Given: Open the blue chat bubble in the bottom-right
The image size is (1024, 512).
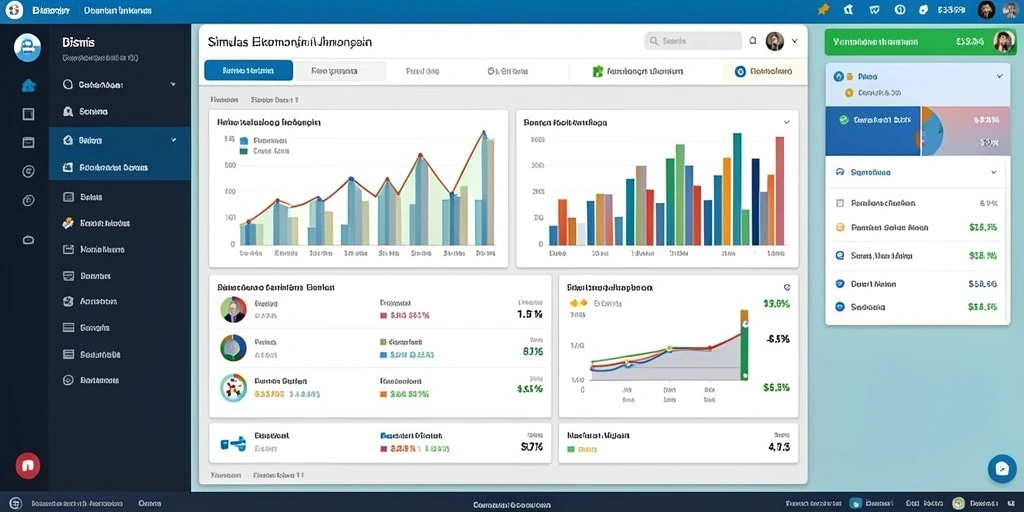Looking at the screenshot, I should [1001, 468].
